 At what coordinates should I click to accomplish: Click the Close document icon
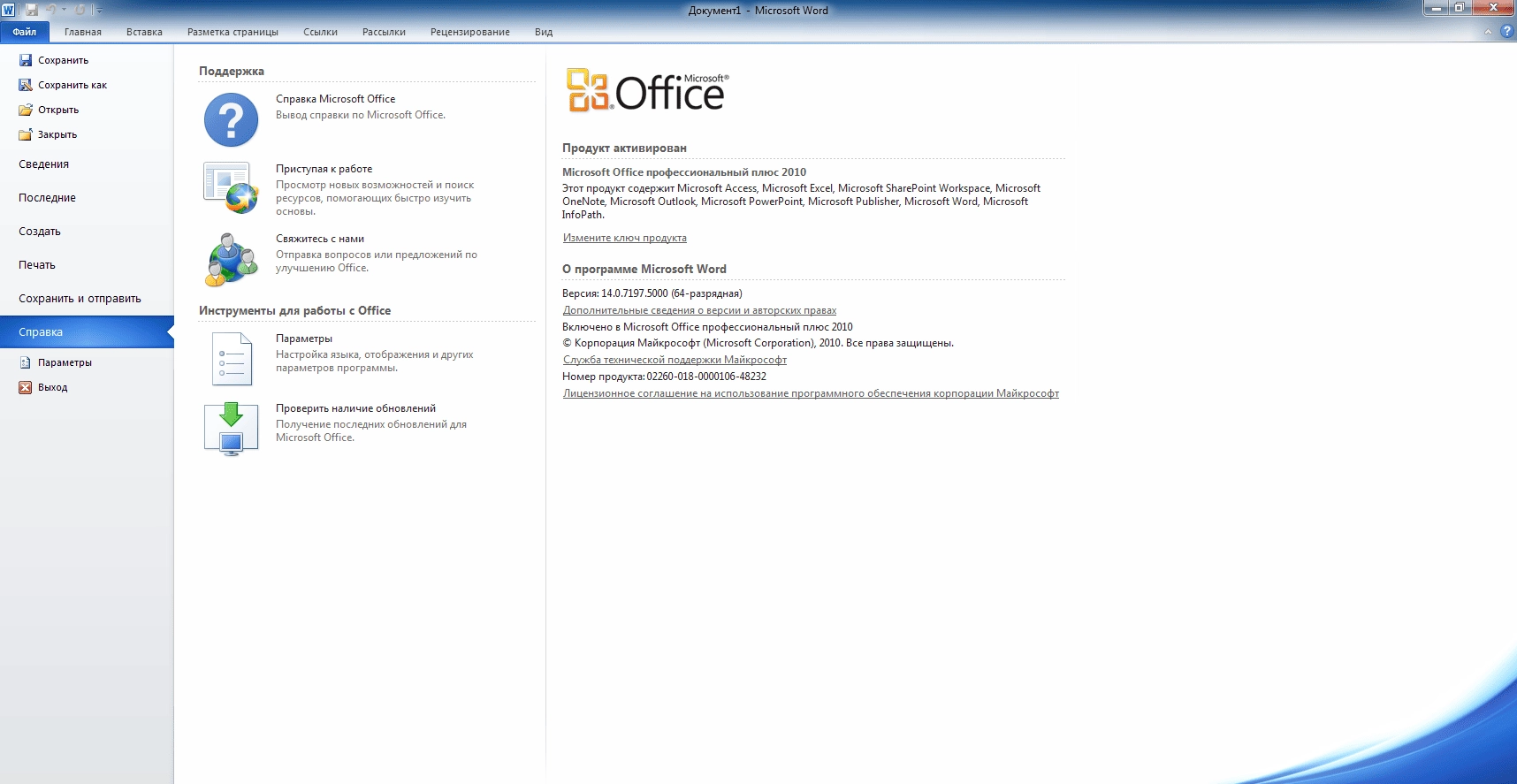coord(26,134)
